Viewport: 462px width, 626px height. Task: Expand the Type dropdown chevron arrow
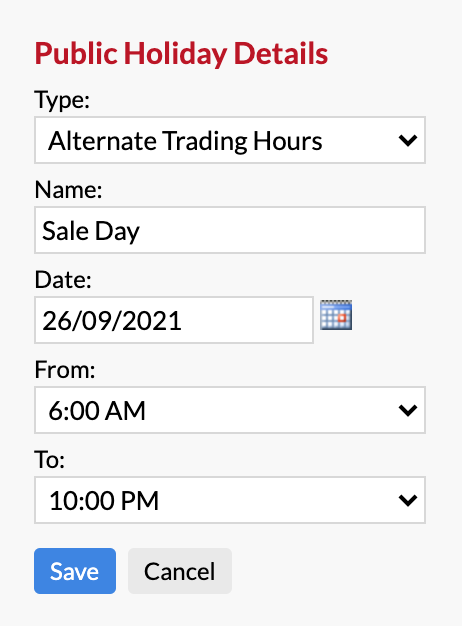click(x=408, y=140)
